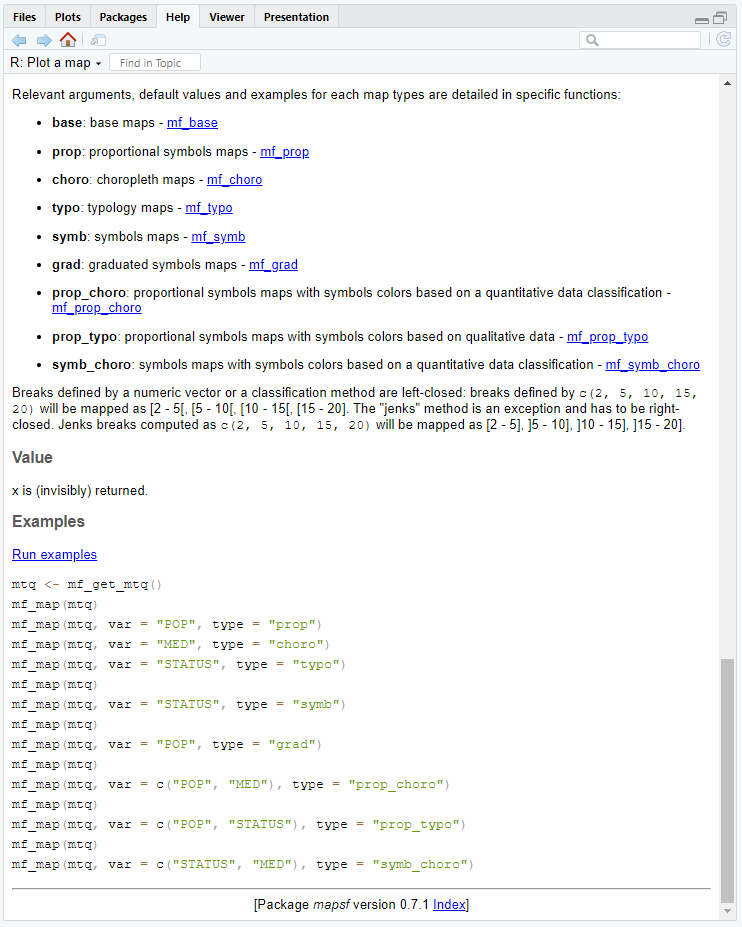Click the Find in Topic field
Screen dimensions: 742x927
[155, 63]
